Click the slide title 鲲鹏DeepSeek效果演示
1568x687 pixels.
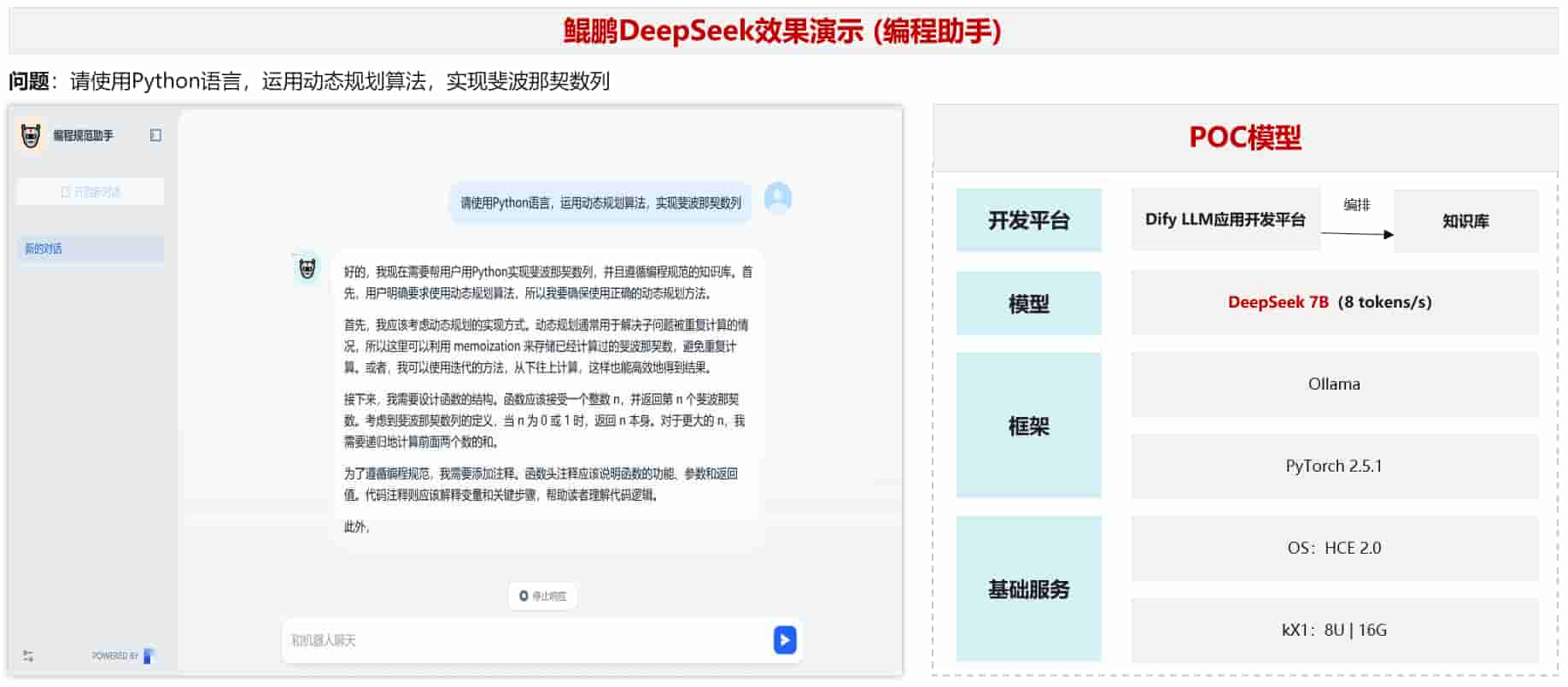tap(782, 32)
